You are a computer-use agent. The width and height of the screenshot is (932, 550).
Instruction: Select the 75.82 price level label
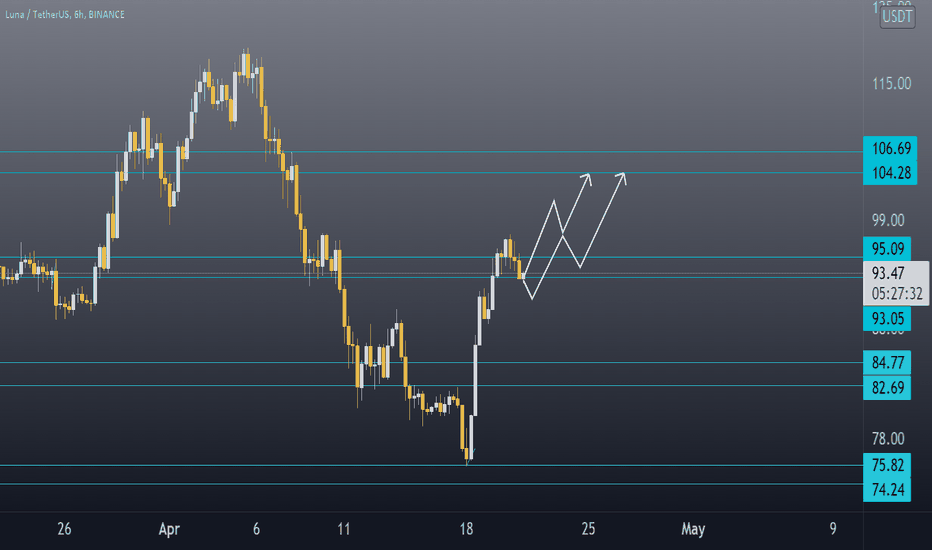click(x=887, y=464)
